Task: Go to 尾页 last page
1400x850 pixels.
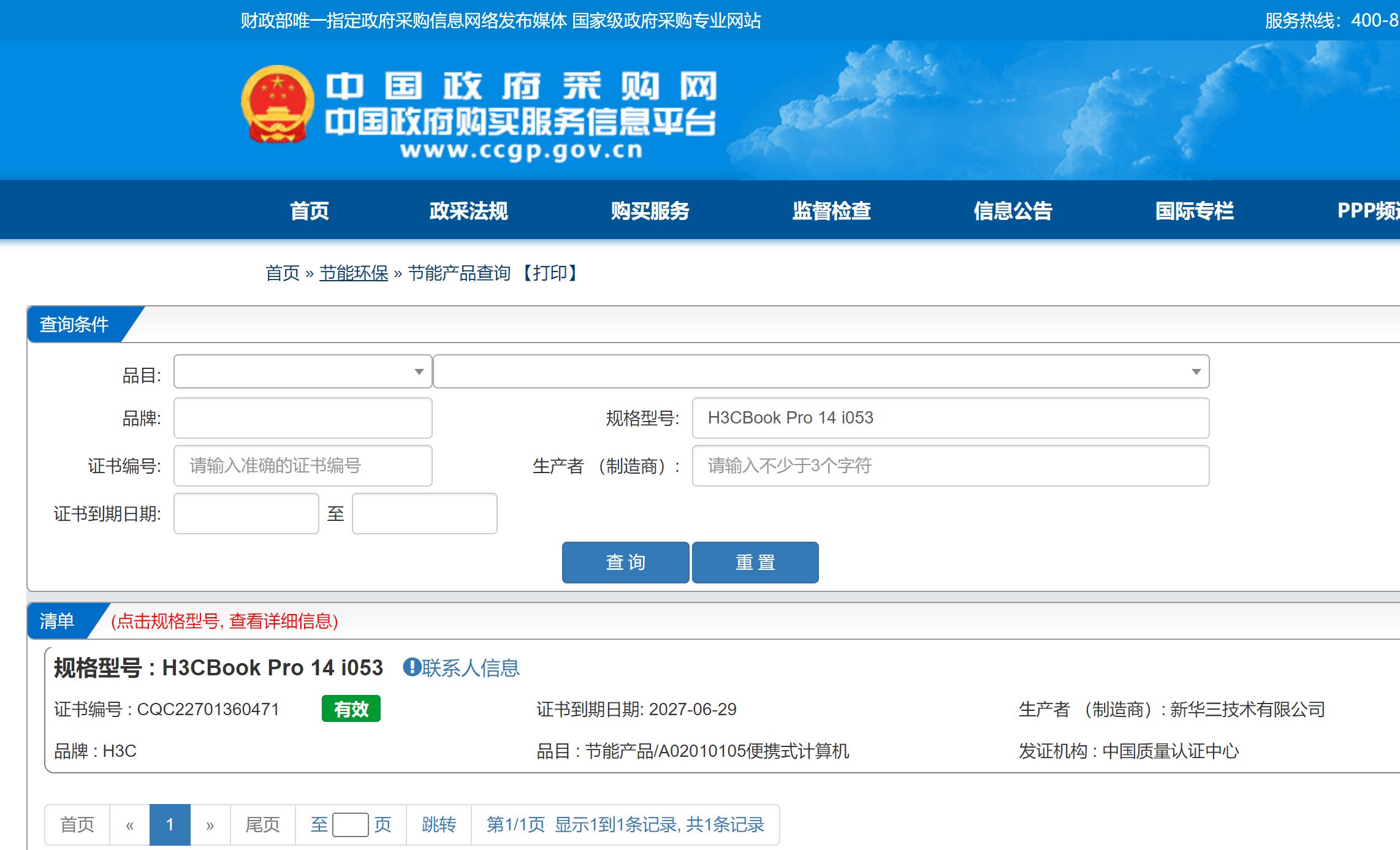Action: [x=262, y=825]
